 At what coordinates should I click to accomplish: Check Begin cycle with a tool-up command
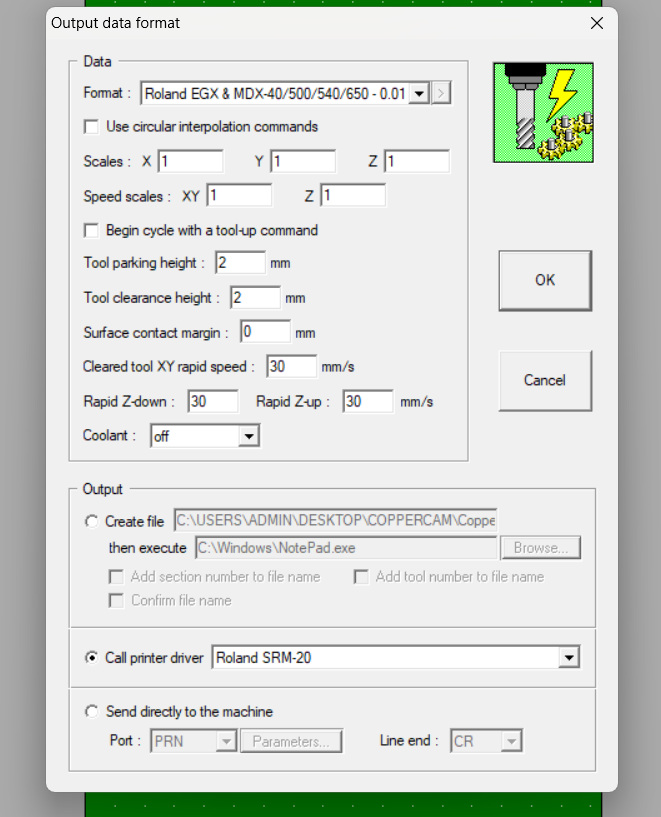pyautogui.click(x=91, y=230)
